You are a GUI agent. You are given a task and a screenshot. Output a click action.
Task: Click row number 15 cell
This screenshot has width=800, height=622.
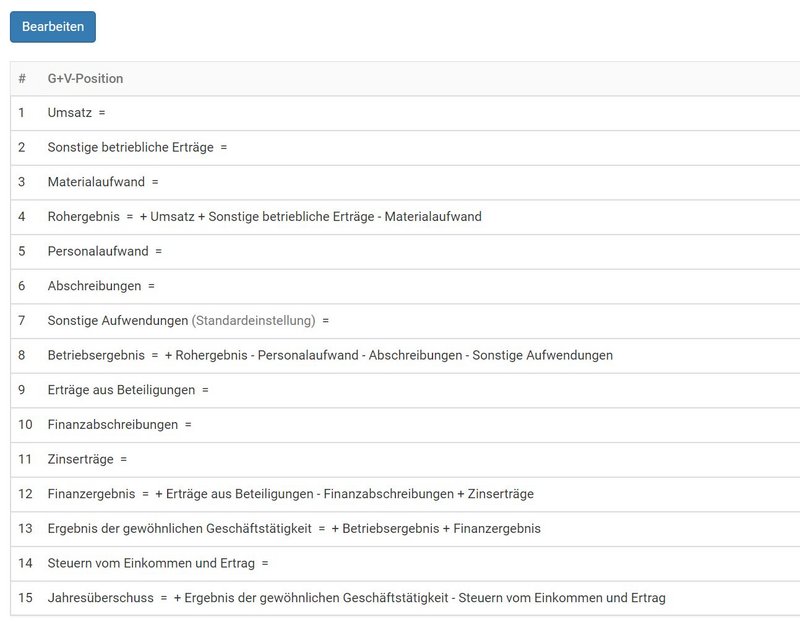click(25, 598)
